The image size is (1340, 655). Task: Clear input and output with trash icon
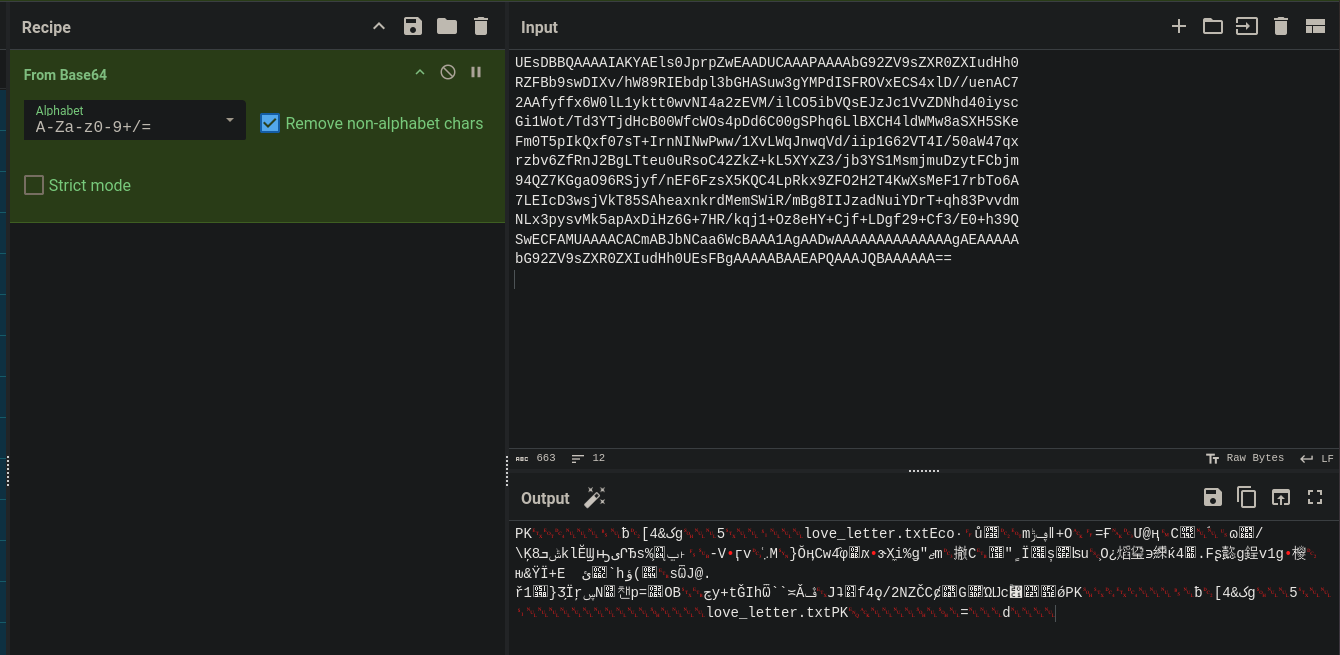coord(1281,27)
